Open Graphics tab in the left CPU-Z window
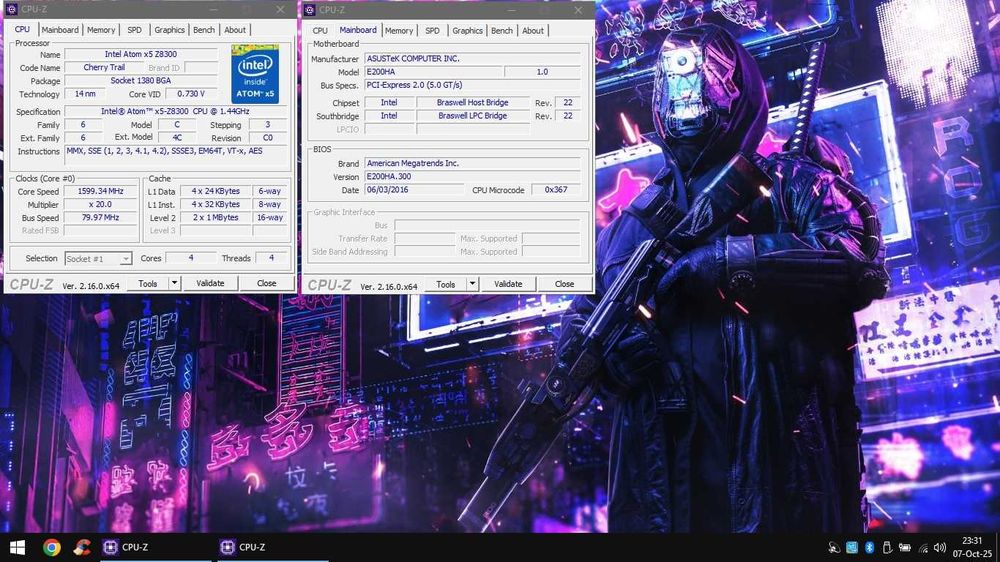 pyautogui.click(x=170, y=30)
